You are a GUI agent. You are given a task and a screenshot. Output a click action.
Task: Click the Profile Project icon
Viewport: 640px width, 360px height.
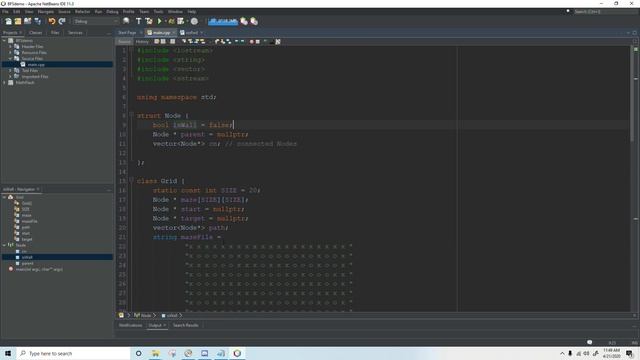181,21
